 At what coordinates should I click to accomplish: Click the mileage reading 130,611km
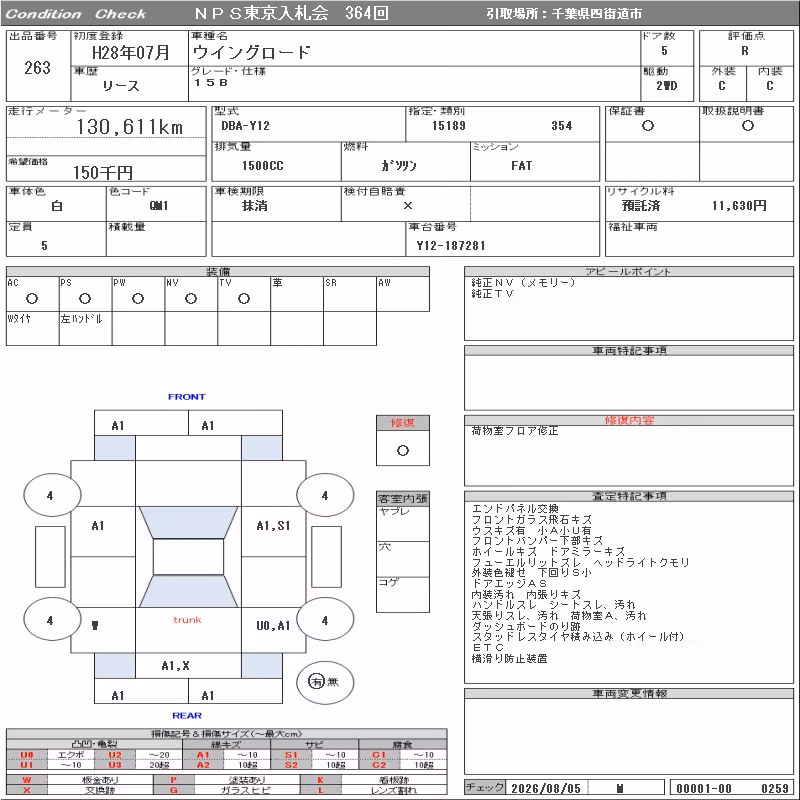(x=130, y=127)
